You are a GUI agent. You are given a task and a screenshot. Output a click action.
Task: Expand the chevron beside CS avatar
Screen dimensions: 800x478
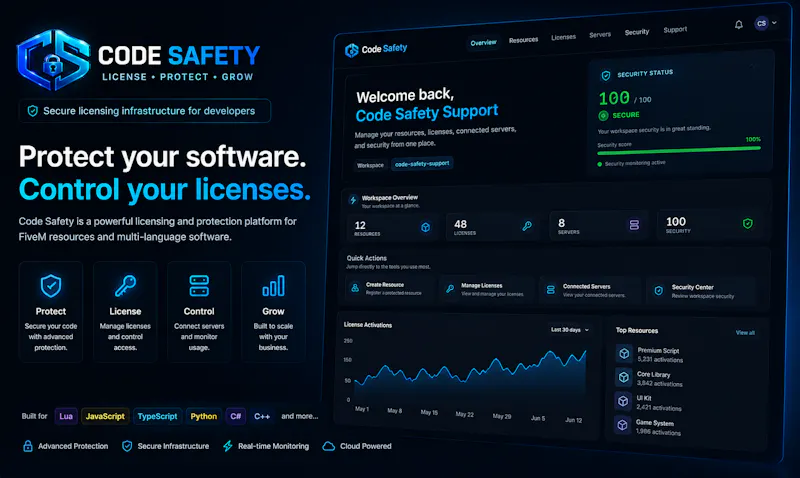774,23
